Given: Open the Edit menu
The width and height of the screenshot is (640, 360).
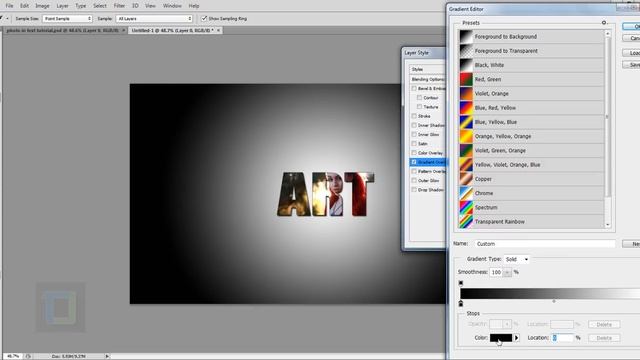Looking at the screenshot, I should pyautogui.click(x=24, y=6).
